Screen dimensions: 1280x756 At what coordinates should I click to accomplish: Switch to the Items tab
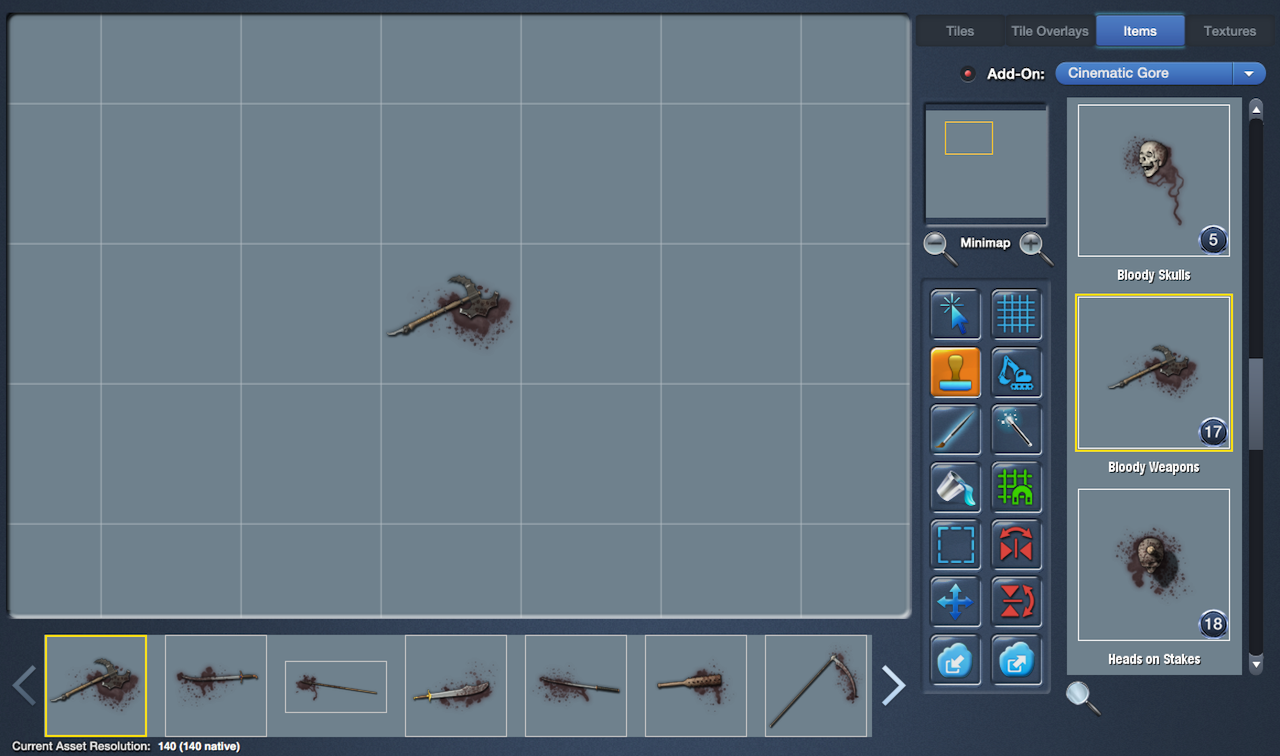(x=1140, y=31)
